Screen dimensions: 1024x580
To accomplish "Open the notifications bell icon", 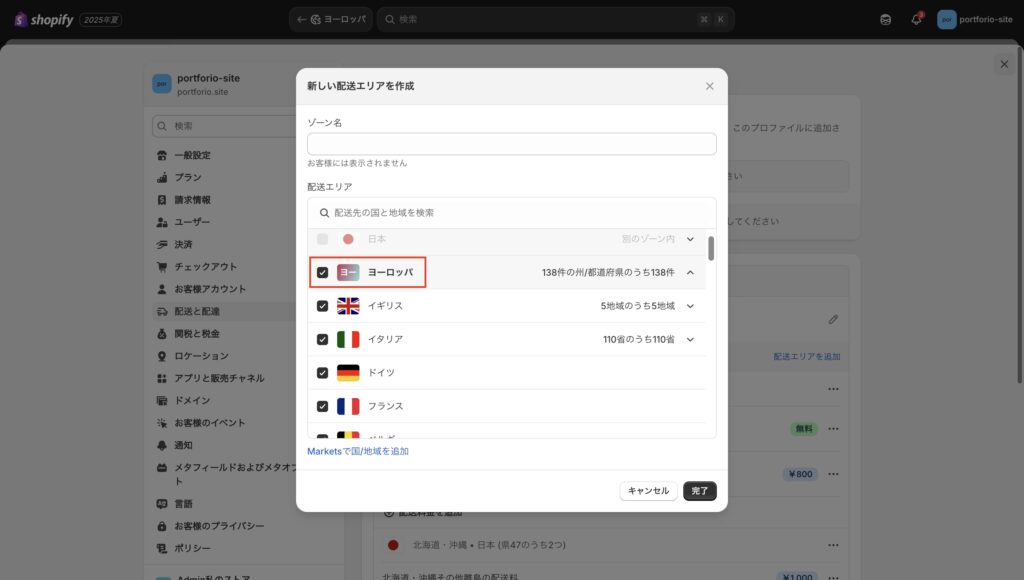I will tap(916, 19).
